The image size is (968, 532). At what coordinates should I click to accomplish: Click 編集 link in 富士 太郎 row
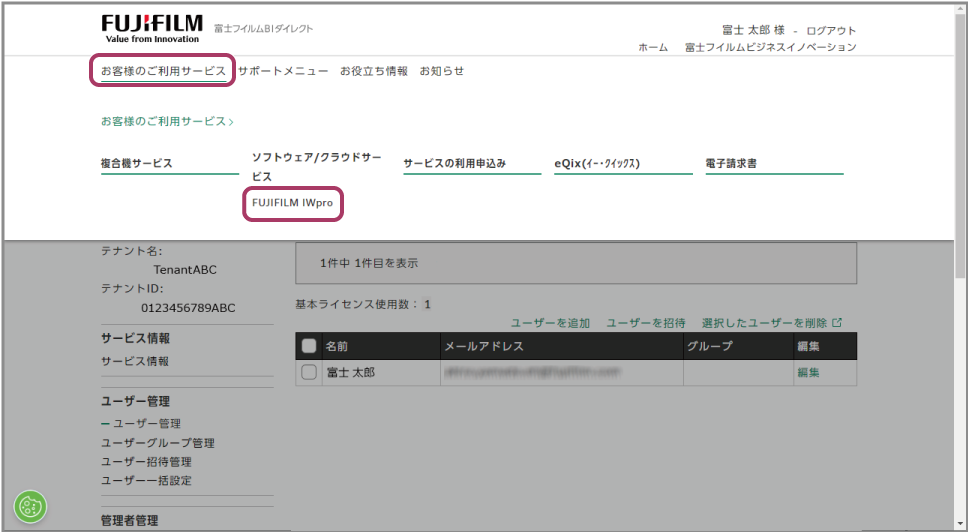point(808,372)
